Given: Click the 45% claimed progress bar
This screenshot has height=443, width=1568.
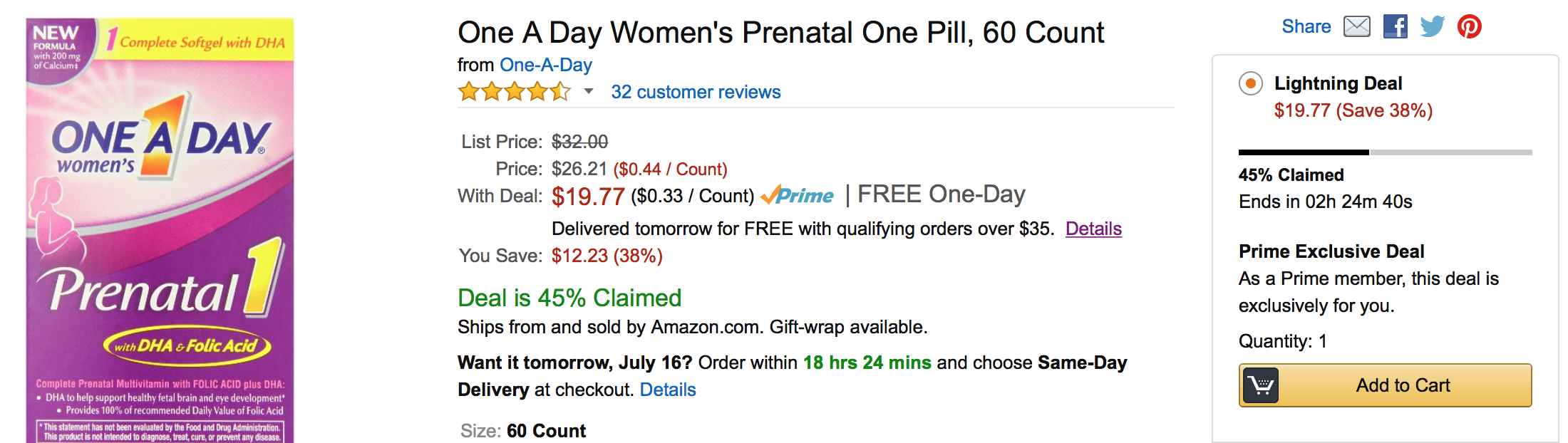Looking at the screenshot, I should tap(1385, 152).
